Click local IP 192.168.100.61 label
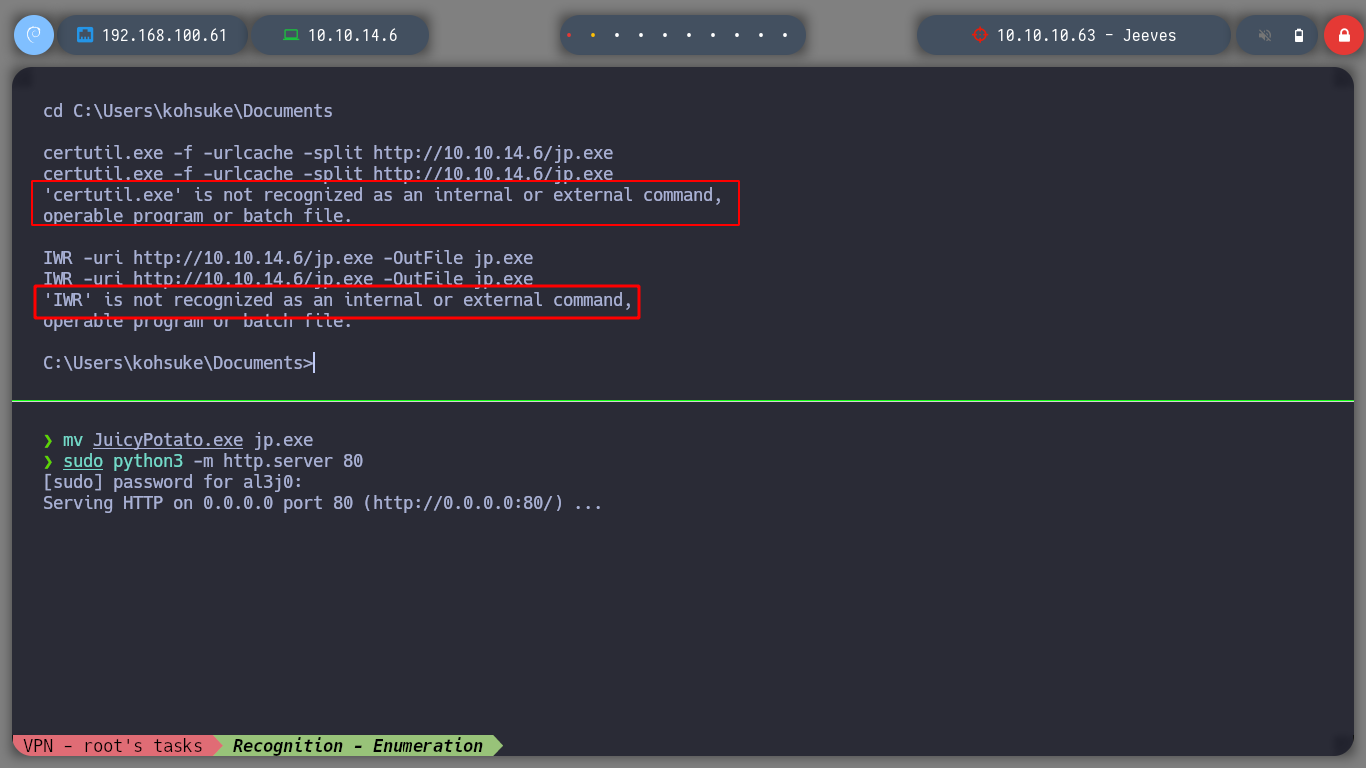This screenshot has width=1366, height=768. [164, 35]
